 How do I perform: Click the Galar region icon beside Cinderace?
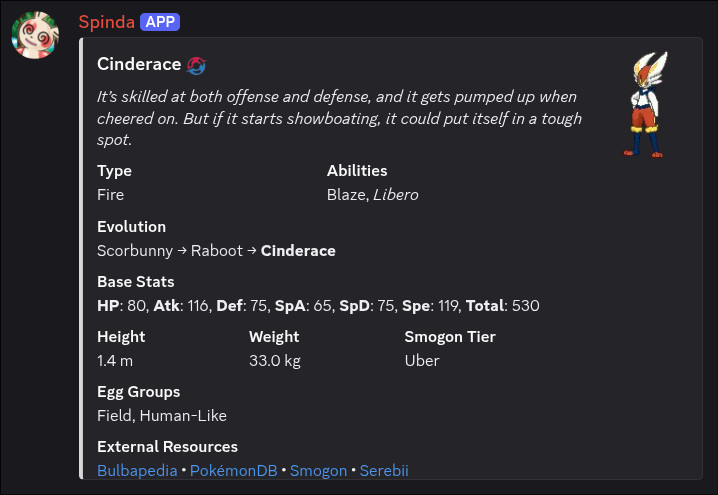[x=196, y=65]
